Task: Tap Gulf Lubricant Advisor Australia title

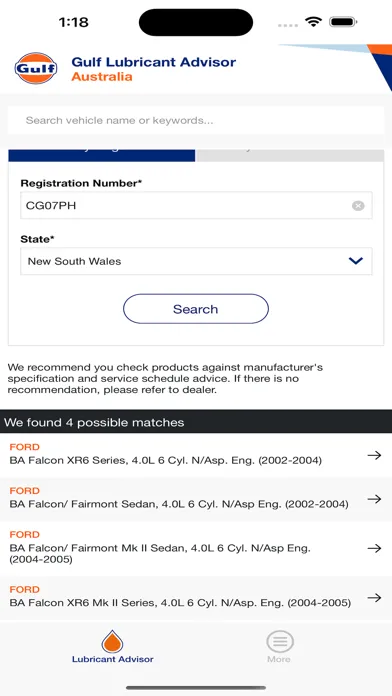Action: pos(154,69)
